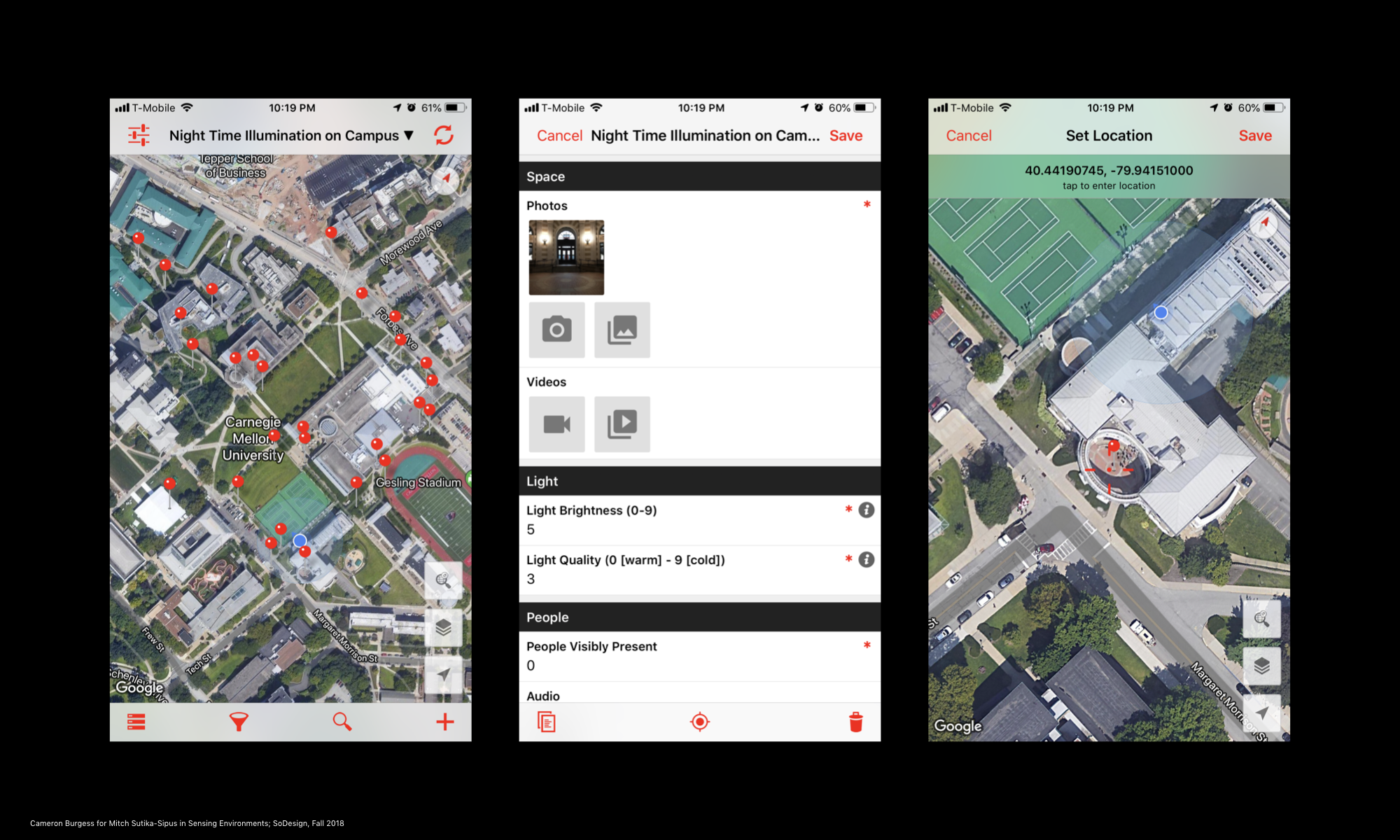The image size is (1400, 840).
Task: Tap the set location target icon in the form's bottom bar
Action: click(699, 722)
